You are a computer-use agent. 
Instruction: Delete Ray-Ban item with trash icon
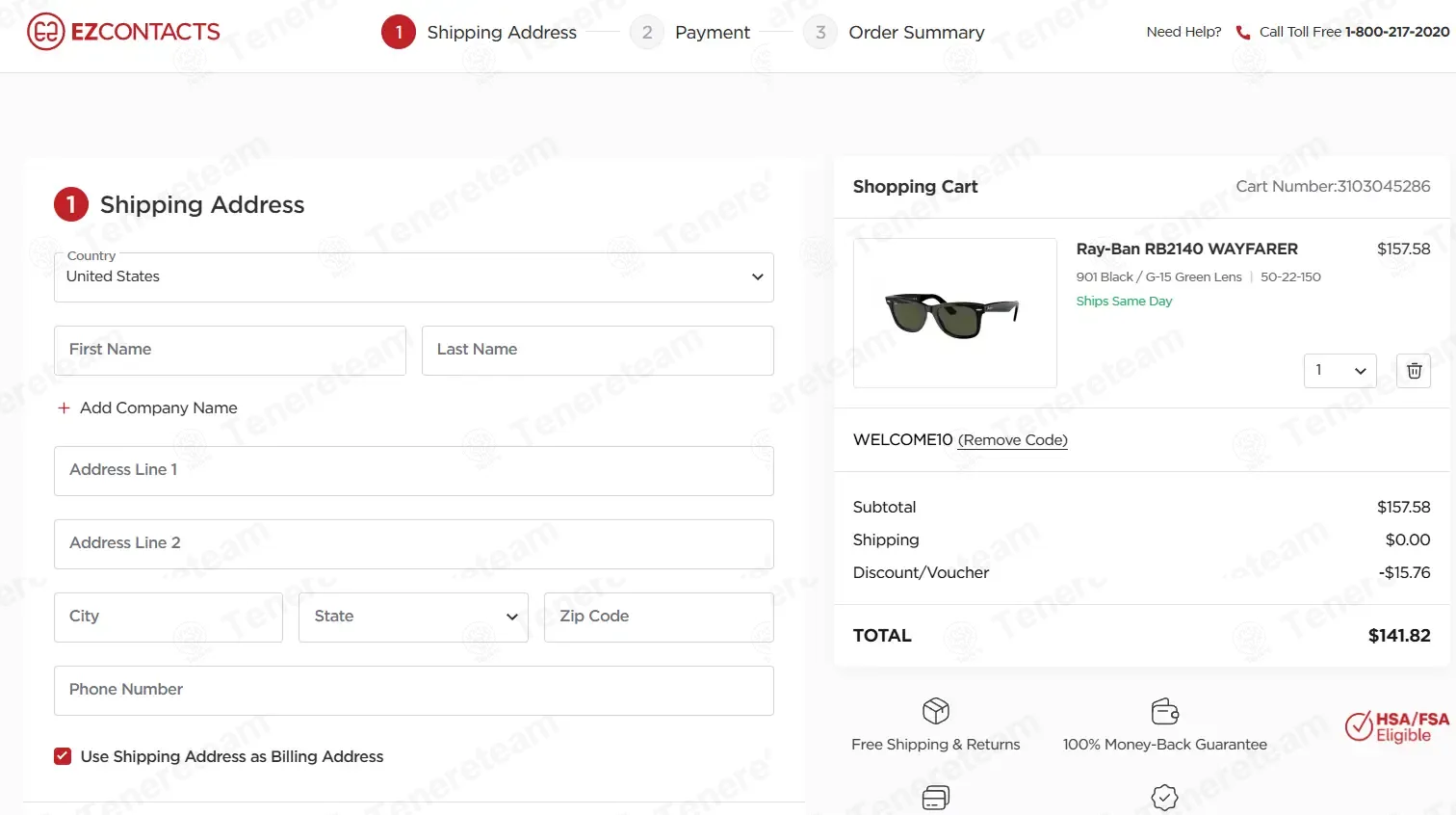pyautogui.click(x=1414, y=371)
